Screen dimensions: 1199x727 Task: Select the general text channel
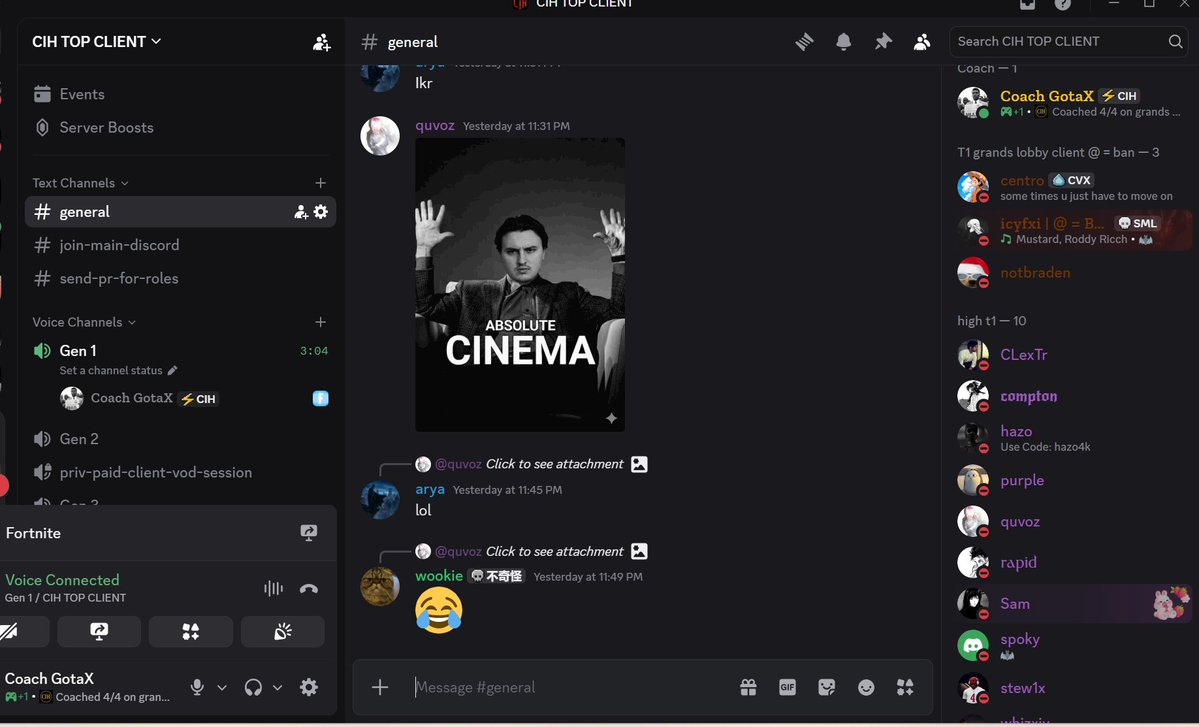(180, 212)
